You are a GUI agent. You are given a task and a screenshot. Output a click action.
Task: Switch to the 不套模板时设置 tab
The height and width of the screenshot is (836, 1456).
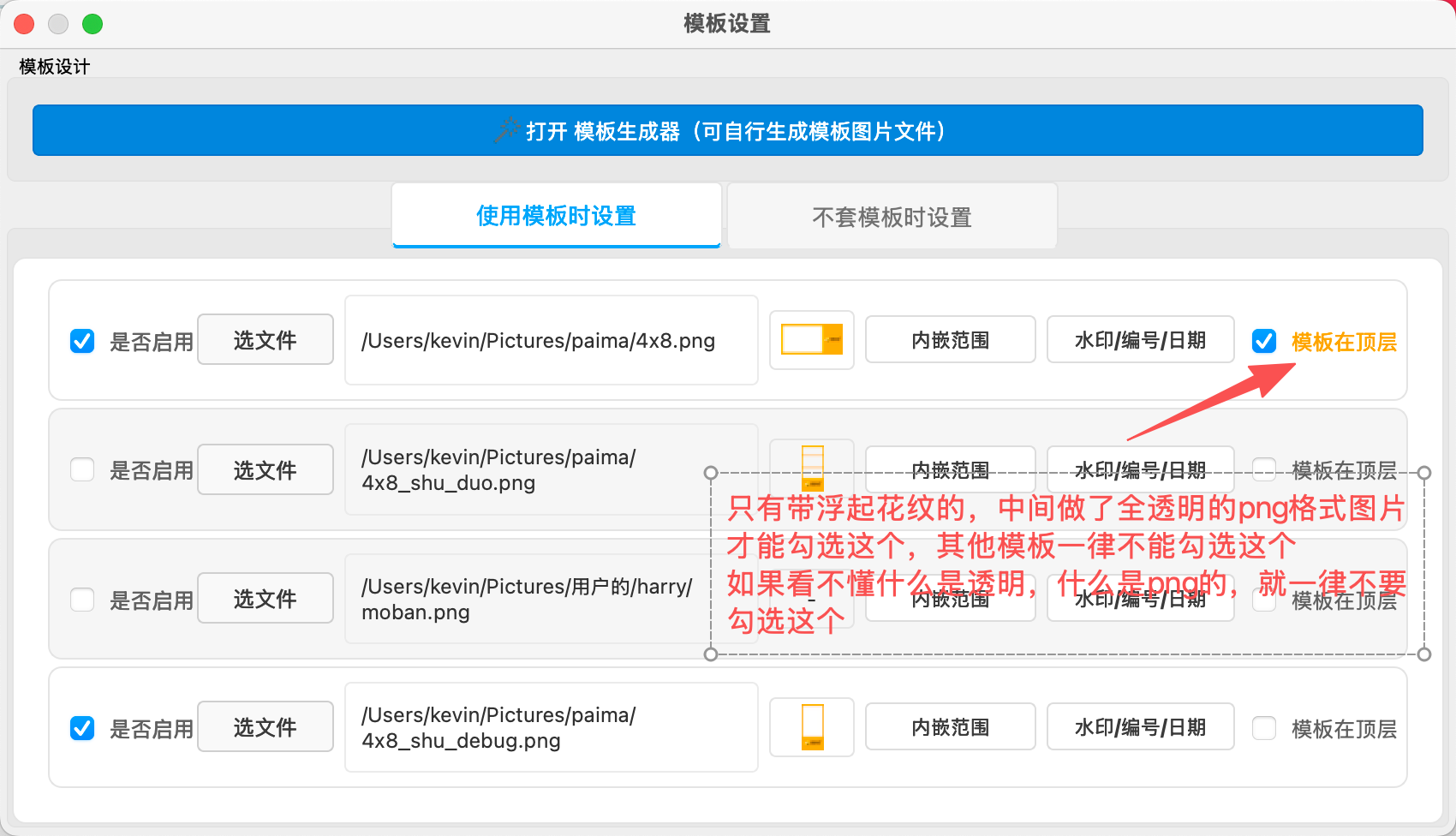(892, 217)
